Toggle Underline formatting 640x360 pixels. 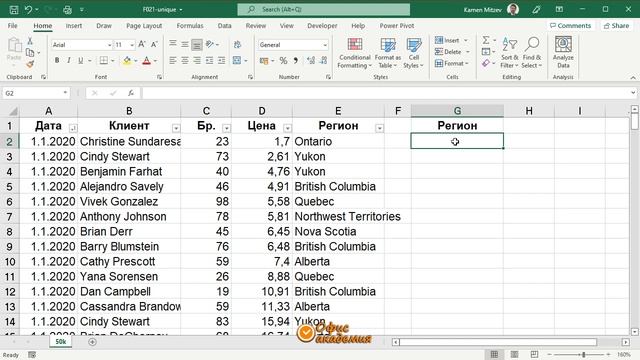pos(80,60)
